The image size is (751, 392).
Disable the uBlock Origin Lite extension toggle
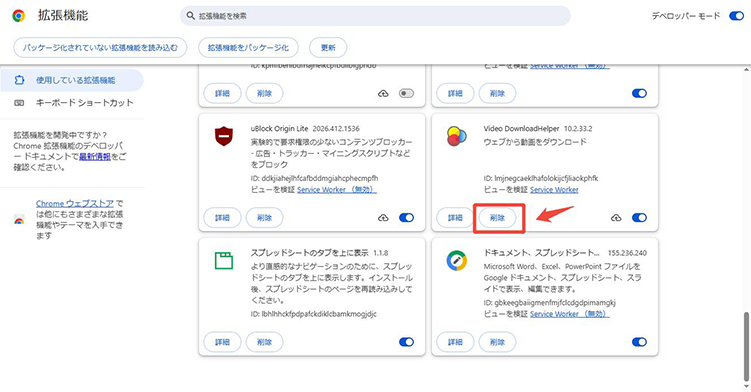pyautogui.click(x=406, y=218)
